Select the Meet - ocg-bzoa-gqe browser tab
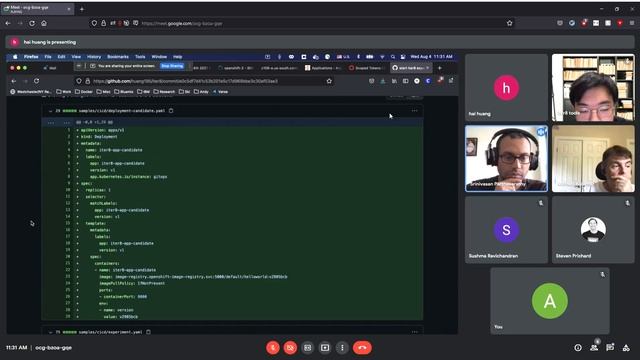The image size is (640, 360). (x=38, y=9)
